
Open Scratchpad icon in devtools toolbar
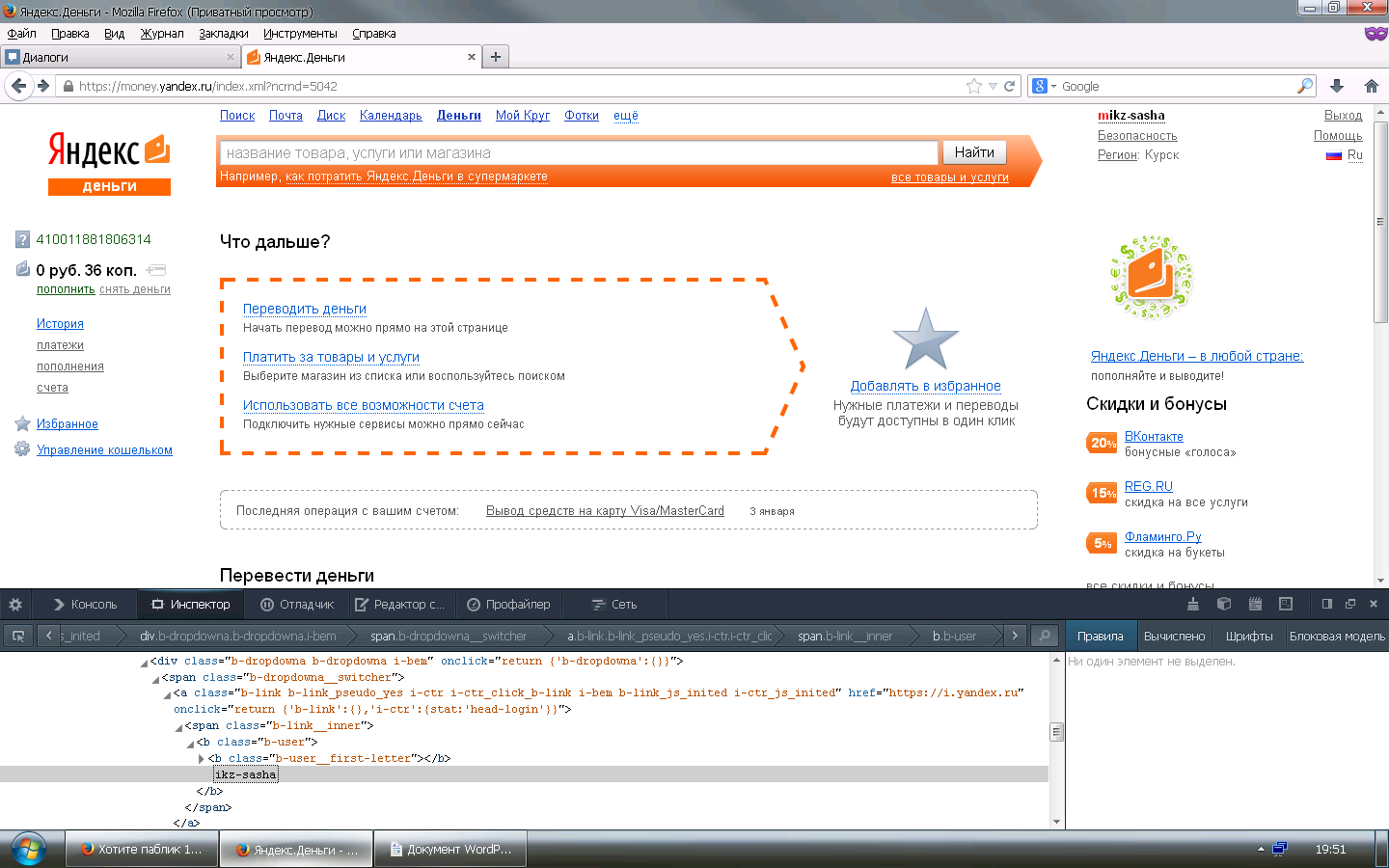pyautogui.click(x=1255, y=604)
